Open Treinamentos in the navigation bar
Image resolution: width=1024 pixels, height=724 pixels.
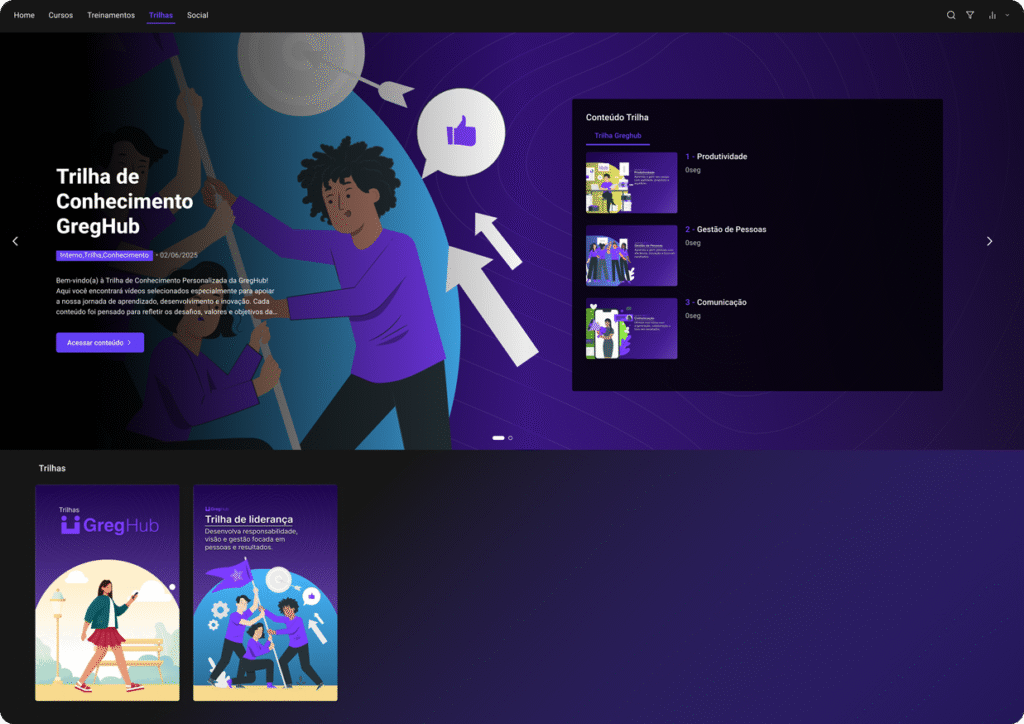(111, 15)
